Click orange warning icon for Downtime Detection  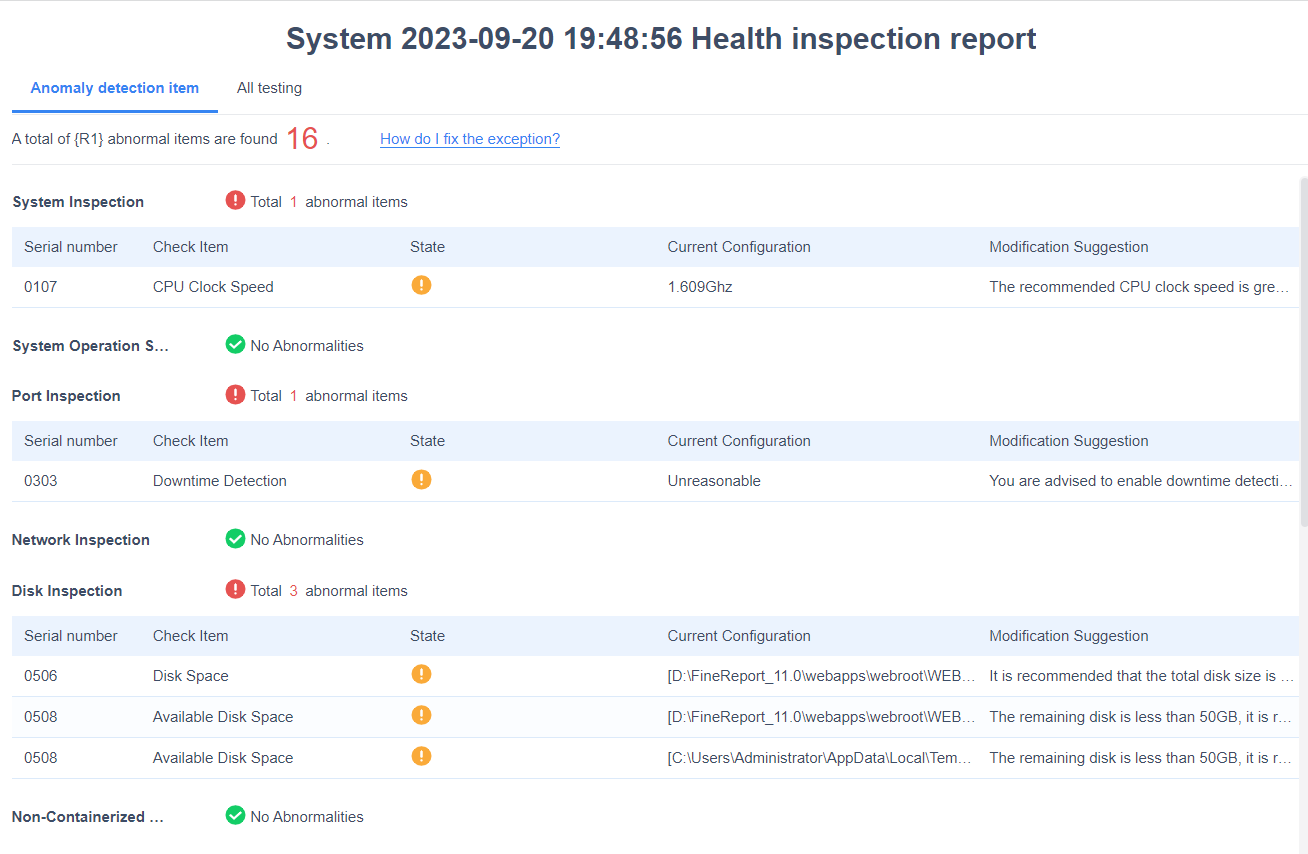[421, 479]
